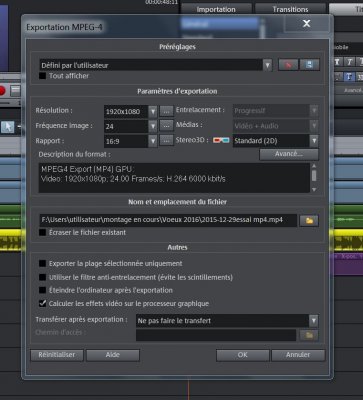Switch to the Importation tab

click(216, 9)
